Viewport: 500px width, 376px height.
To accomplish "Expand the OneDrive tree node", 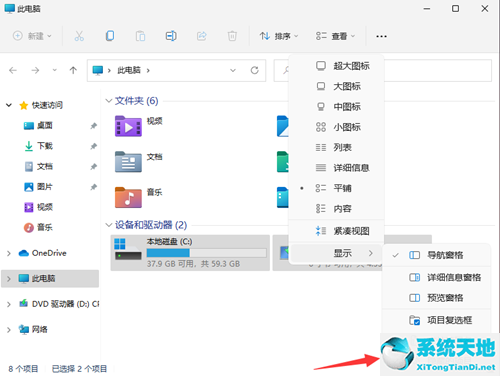I will tap(9, 253).
